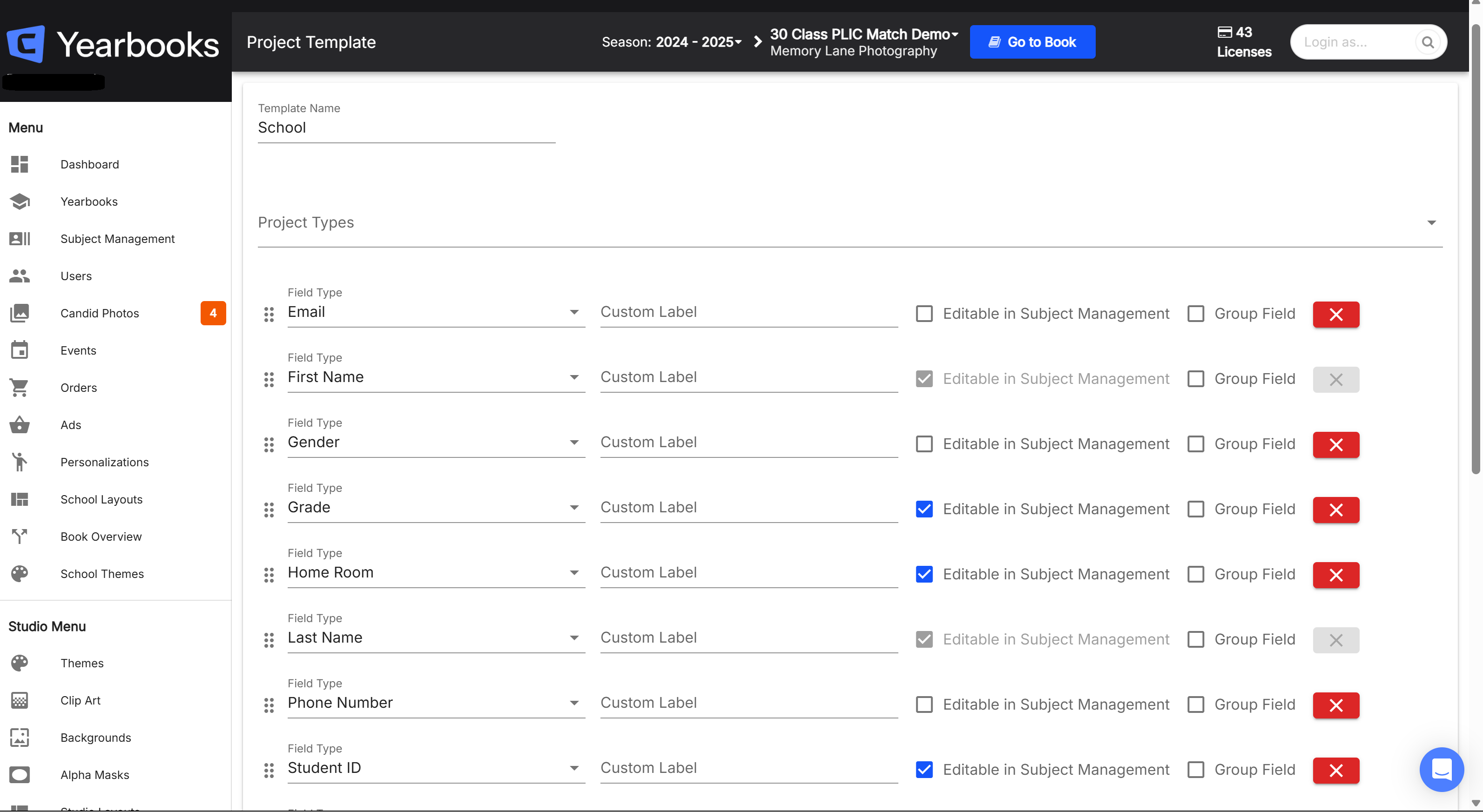Screen dimensions: 1483x812
Task: Click the Subject Management contact icon
Action: click(20, 239)
